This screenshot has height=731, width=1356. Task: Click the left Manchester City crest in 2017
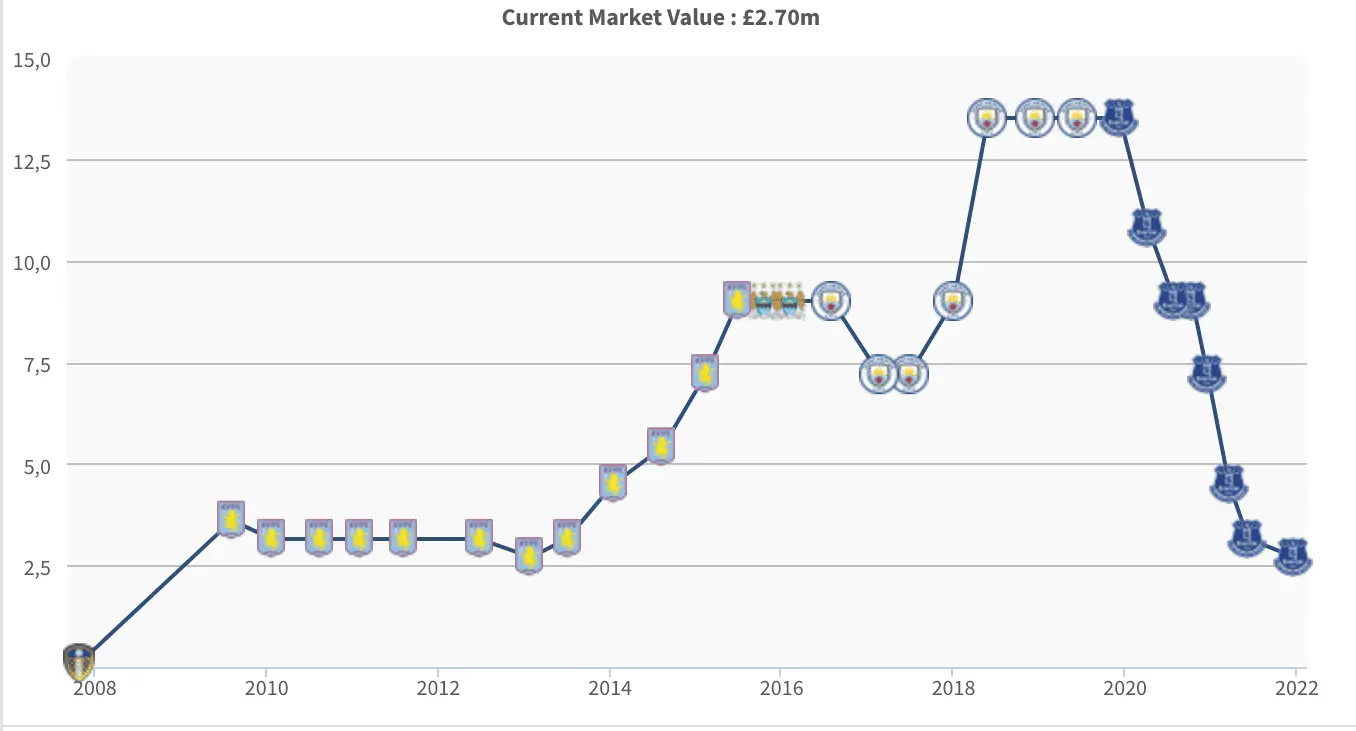879,374
